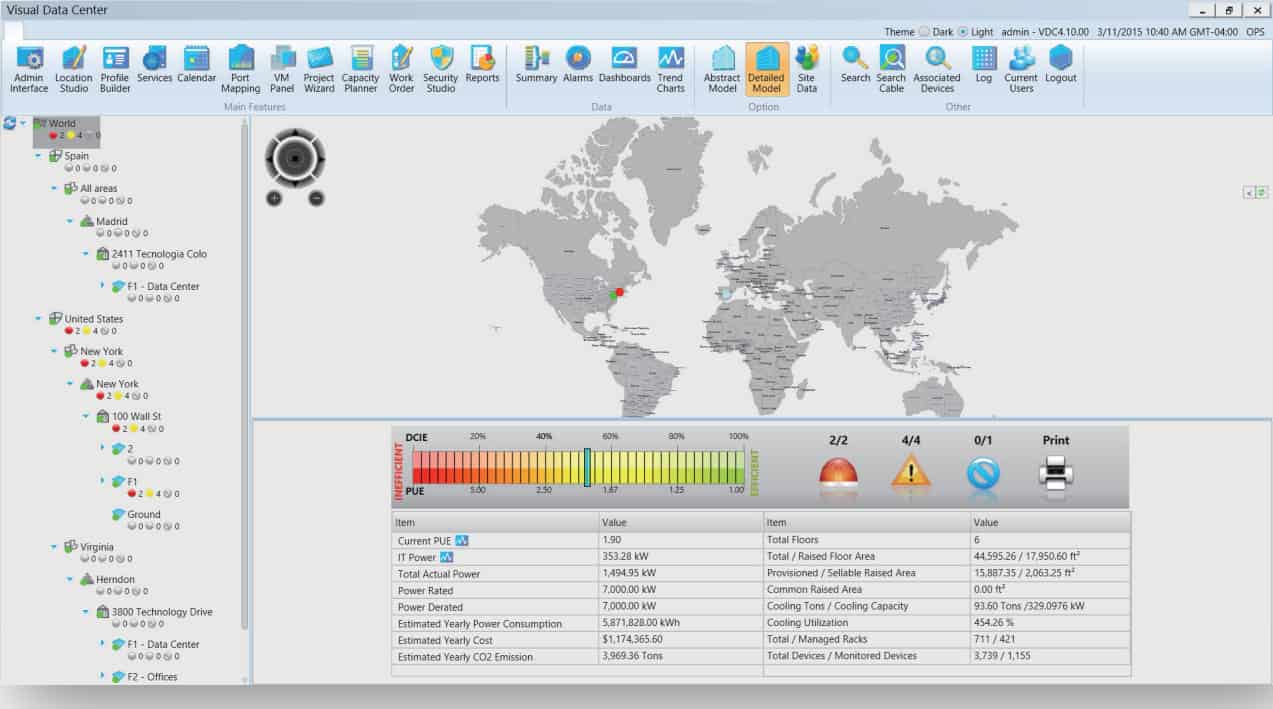Click the Logout icon
Screen dimensions: 1273x709
1060,65
